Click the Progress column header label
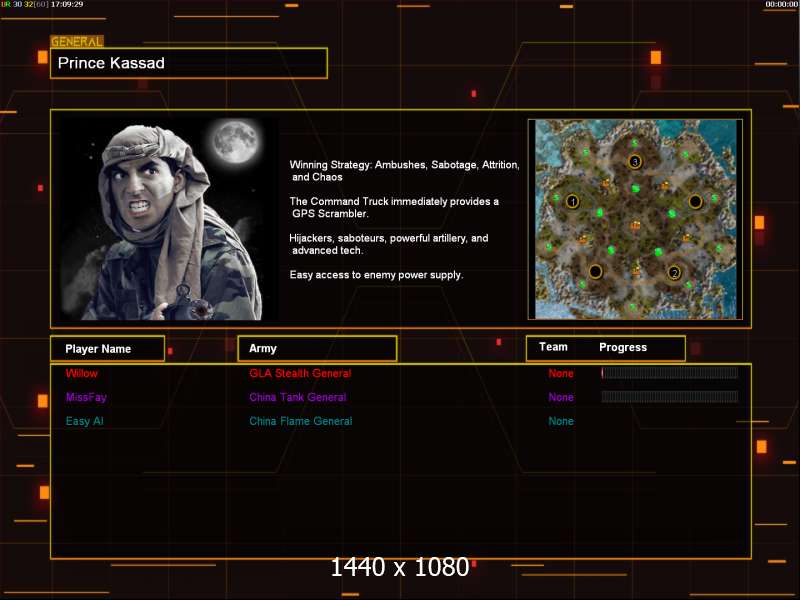 pyautogui.click(x=623, y=347)
